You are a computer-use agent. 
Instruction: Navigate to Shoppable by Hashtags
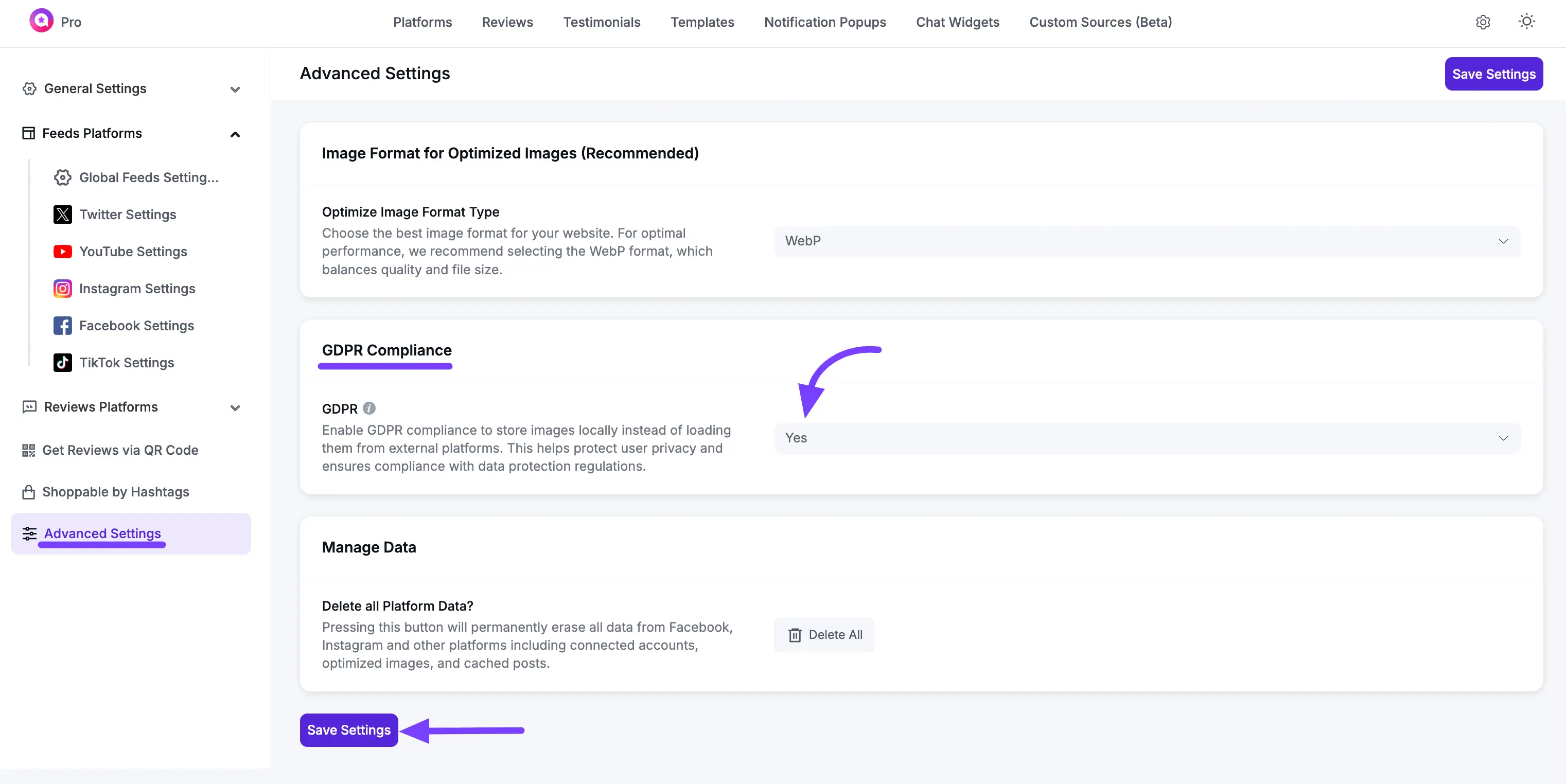[116, 492]
